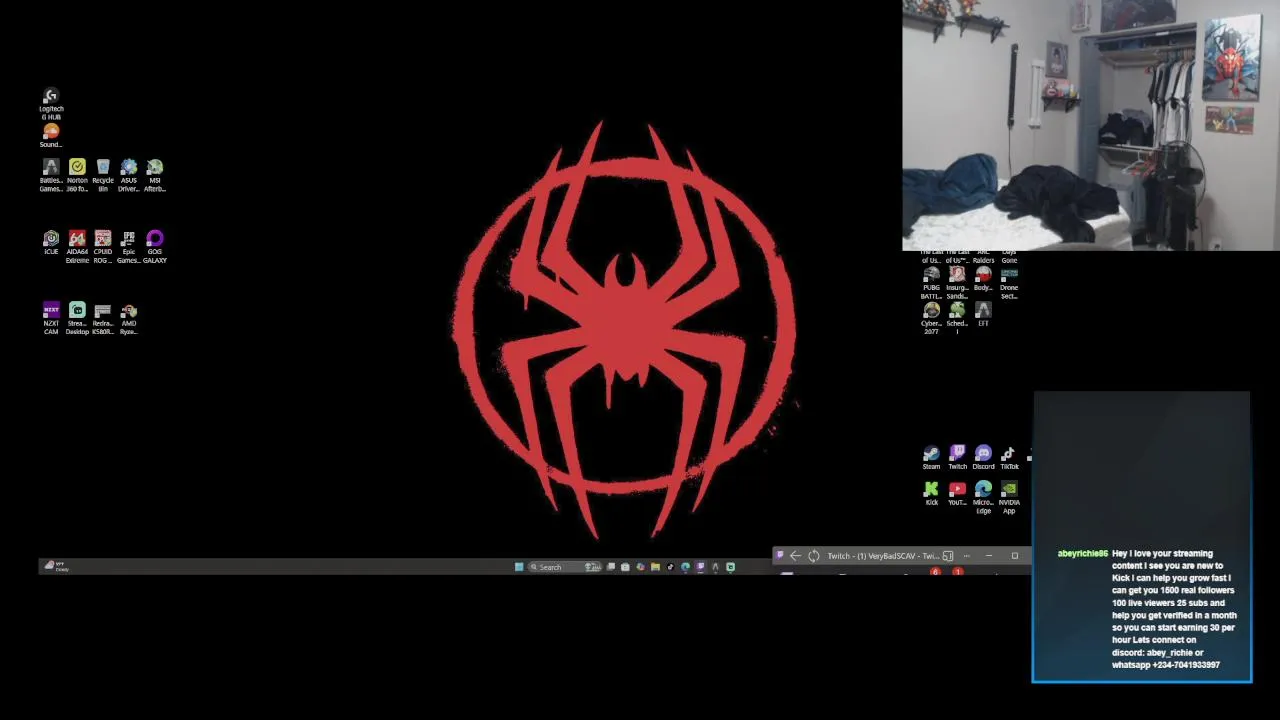This screenshot has width=1280, height=720.
Task: Launch the YouTube desktop shortcut
Action: [x=957, y=494]
